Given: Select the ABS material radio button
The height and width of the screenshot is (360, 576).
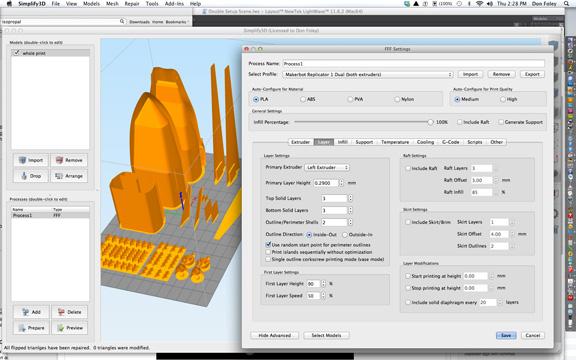Looking at the screenshot, I should tap(303, 99).
